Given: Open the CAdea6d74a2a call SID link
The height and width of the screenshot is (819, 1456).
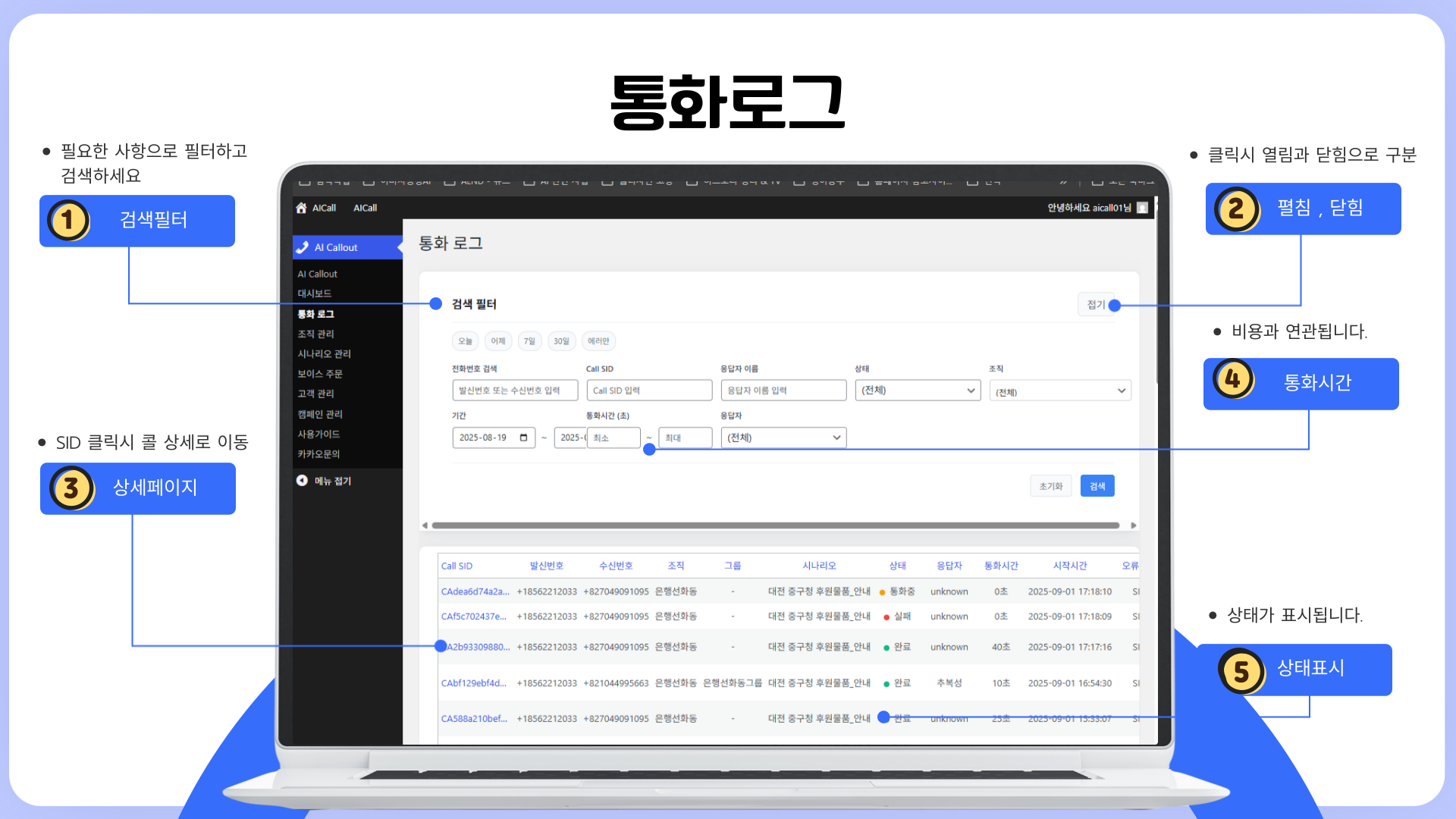Looking at the screenshot, I should [475, 591].
